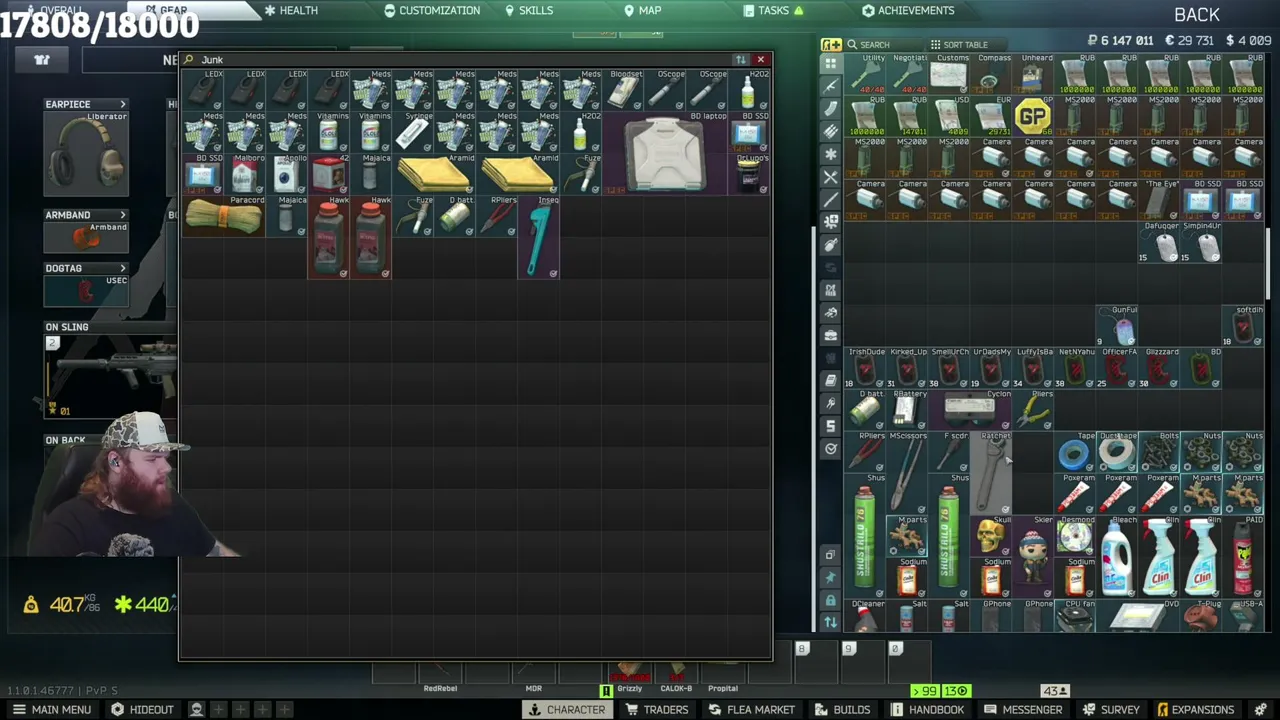Image resolution: width=1280 pixels, height=720 pixels.
Task: Select the Paracord bundle item
Action: click(x=223, y=216)
